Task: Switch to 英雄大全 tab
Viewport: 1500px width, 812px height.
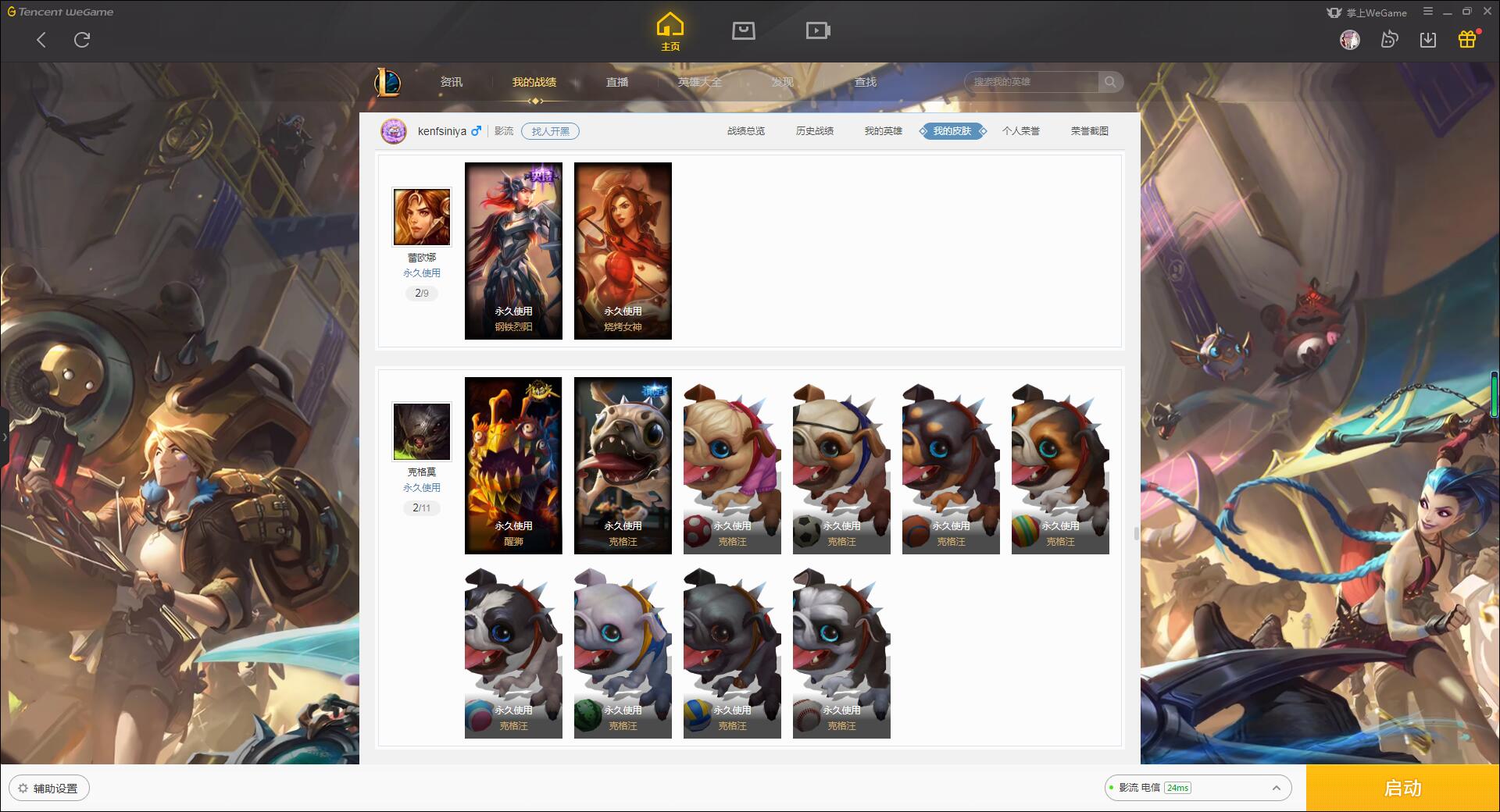Action: pos(700,82)
